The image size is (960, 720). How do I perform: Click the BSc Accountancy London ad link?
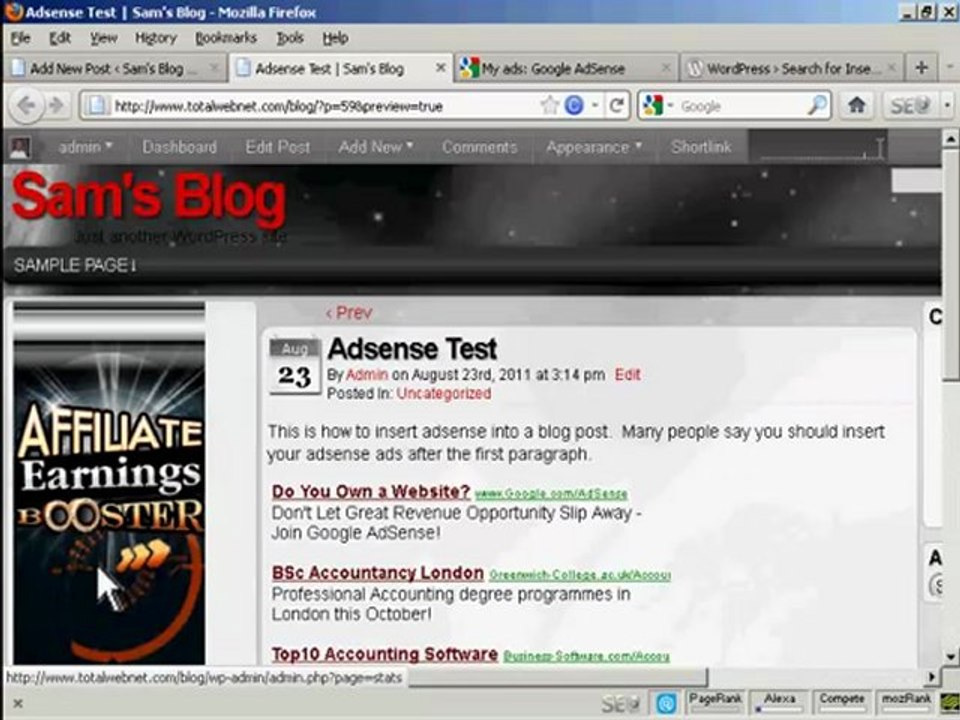tap(378, 573)
